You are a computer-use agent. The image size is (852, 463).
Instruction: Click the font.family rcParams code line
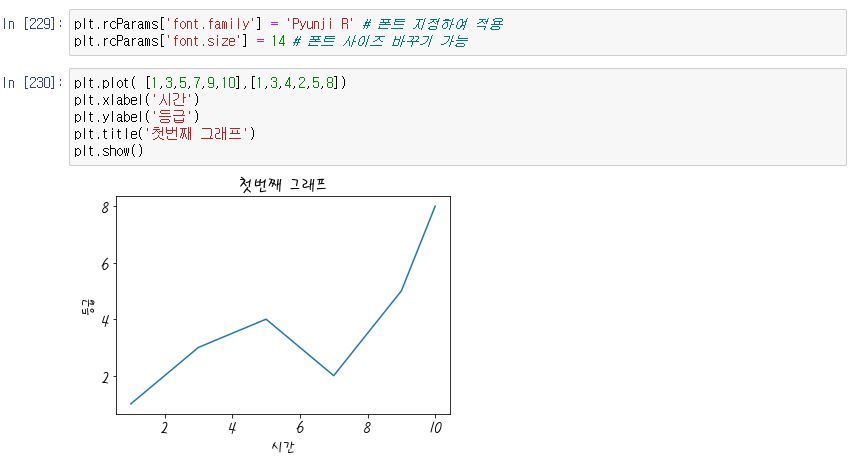tap(289, 24)
